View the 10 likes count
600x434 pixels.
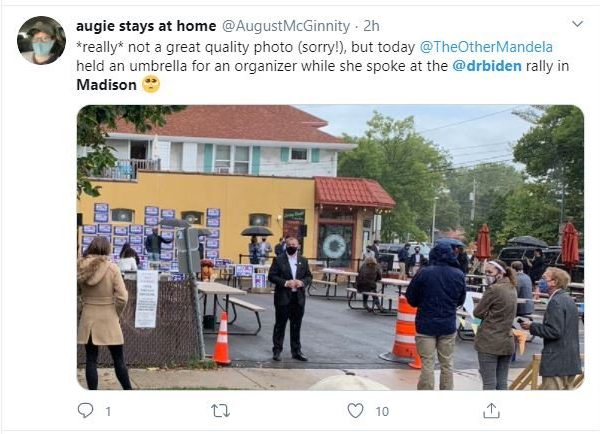tap(382, 411)
